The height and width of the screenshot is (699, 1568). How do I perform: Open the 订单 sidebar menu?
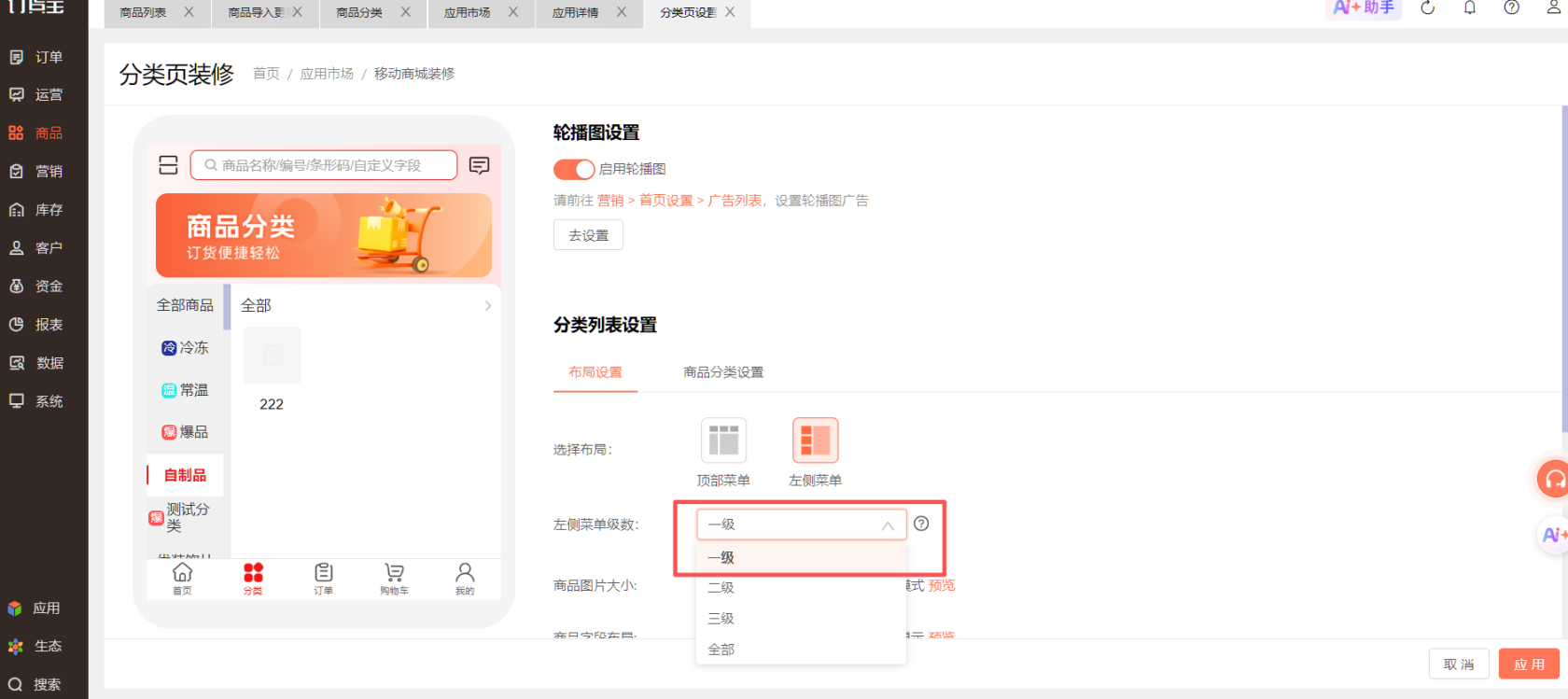(x=37, y=57)
